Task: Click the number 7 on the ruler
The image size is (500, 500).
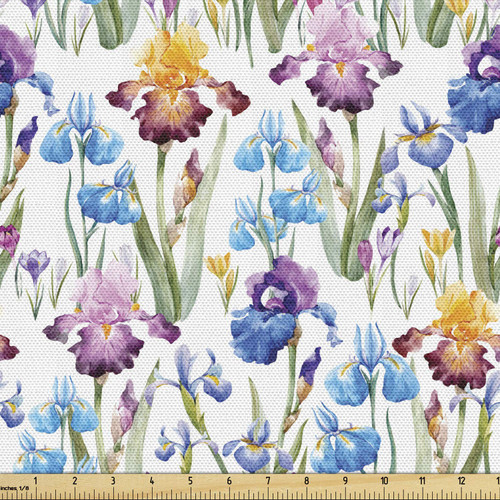Action: 268,481
